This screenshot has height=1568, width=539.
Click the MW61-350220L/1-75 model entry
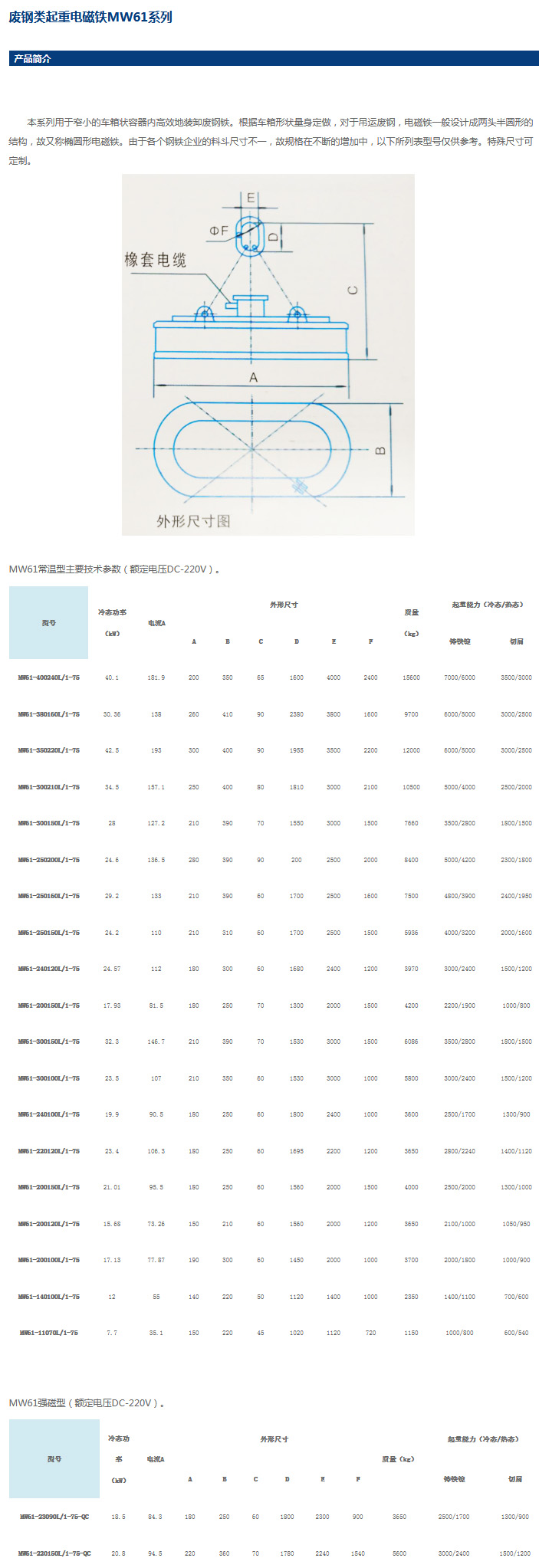click(49, 750)
